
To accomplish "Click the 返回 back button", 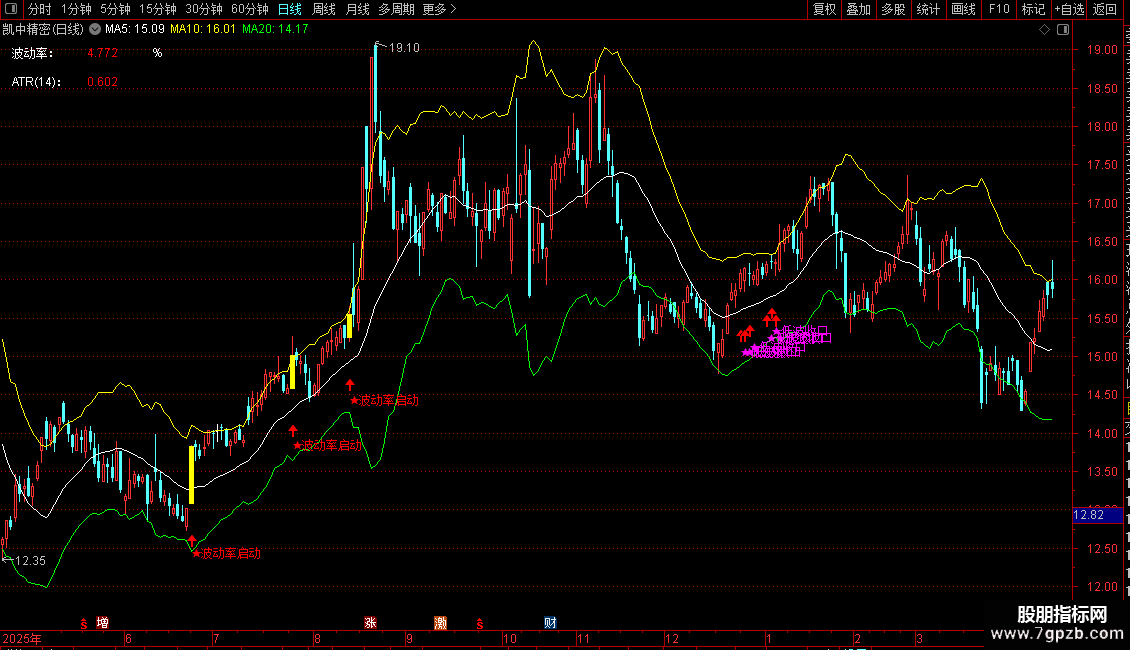I will (x=1105, y=9).
